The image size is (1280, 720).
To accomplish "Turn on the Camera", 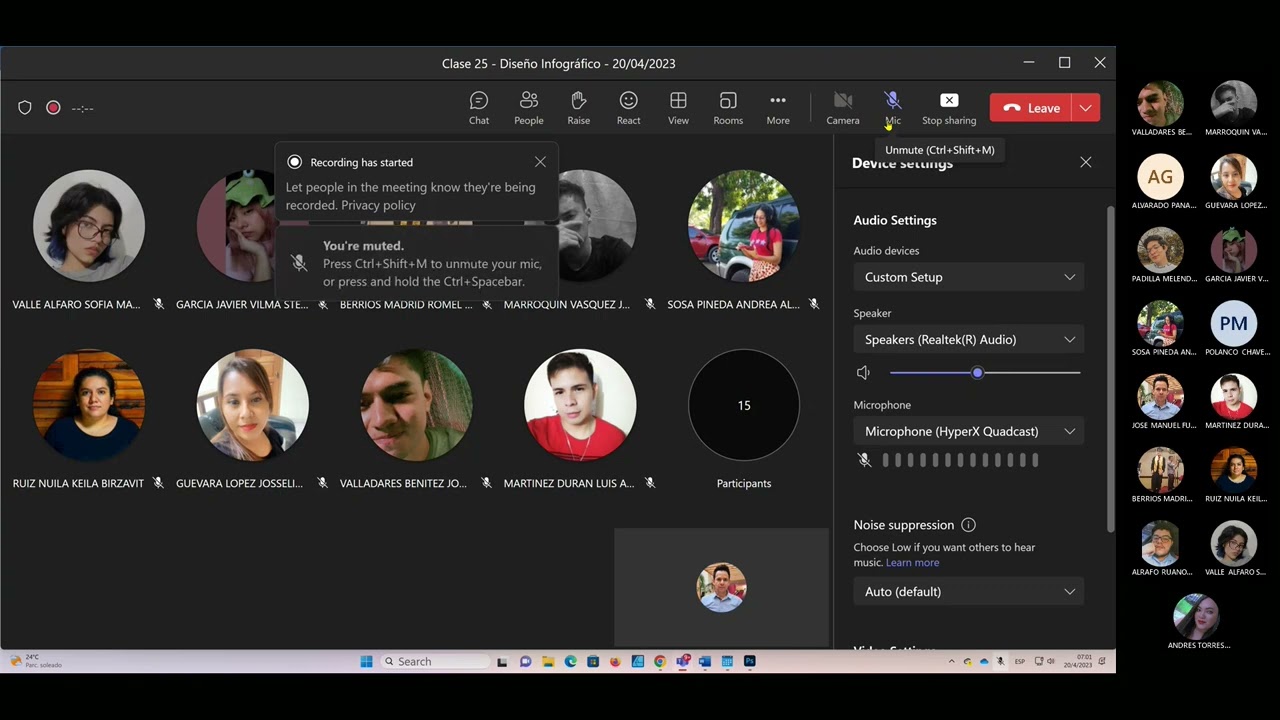I will (x=843, y=108).
